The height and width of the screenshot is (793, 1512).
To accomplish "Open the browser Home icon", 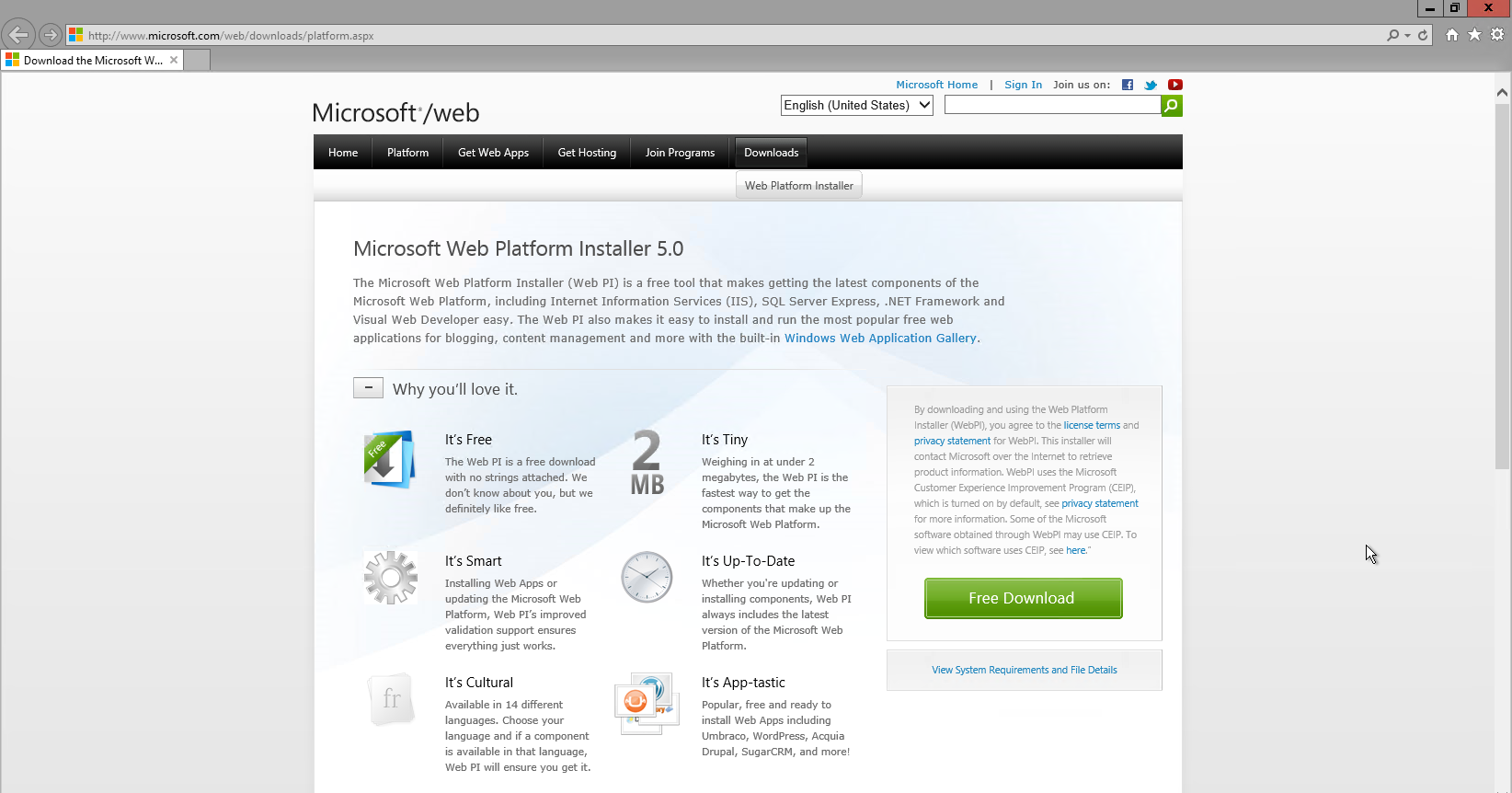I will point(1452,35).
